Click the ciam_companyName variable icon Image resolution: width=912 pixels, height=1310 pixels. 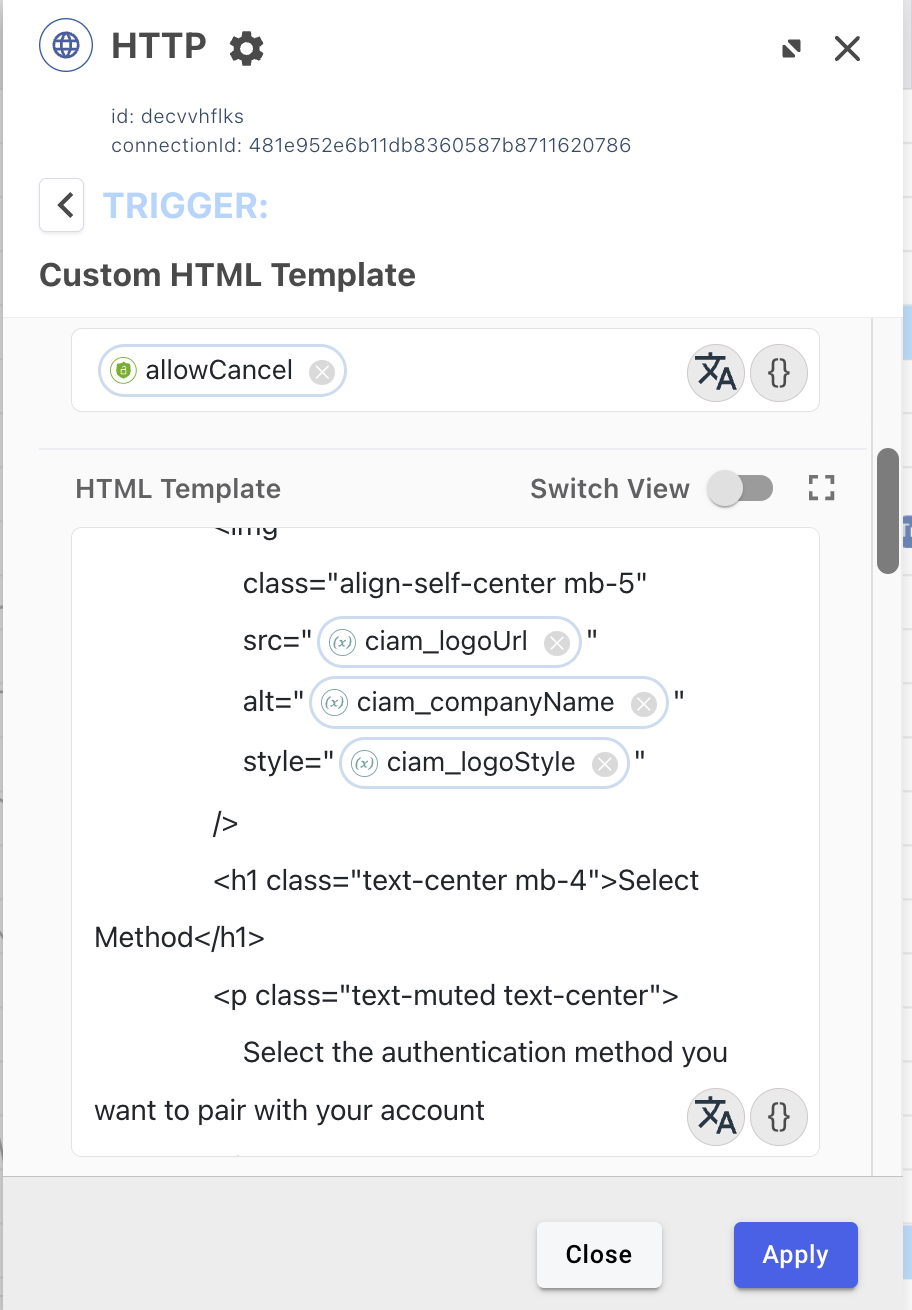[x=334, y=703]
